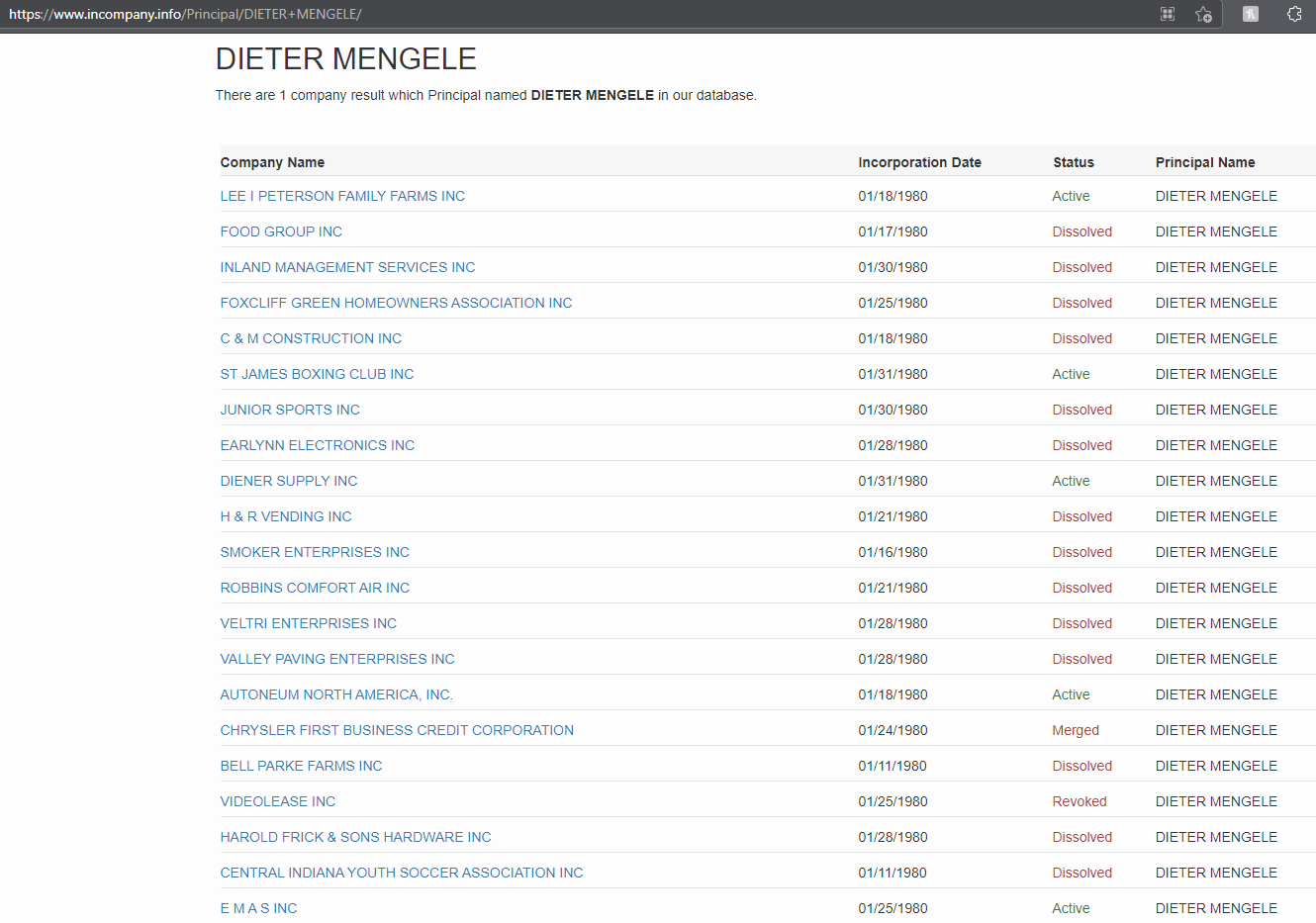
Task: Open the browser Extensions puzzle icon
Action: point(1294,14)
